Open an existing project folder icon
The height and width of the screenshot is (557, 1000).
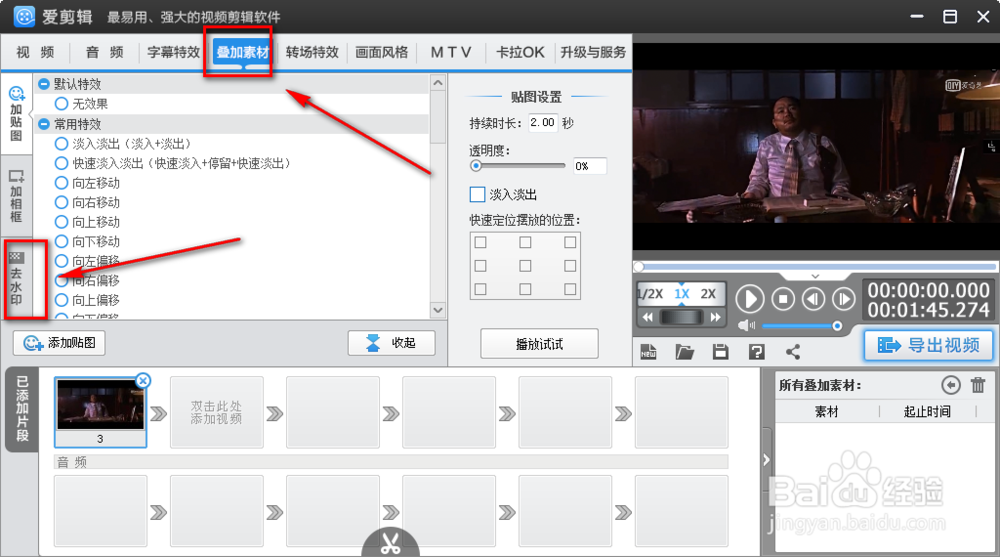pyautogui.click(x=684, y=352)
